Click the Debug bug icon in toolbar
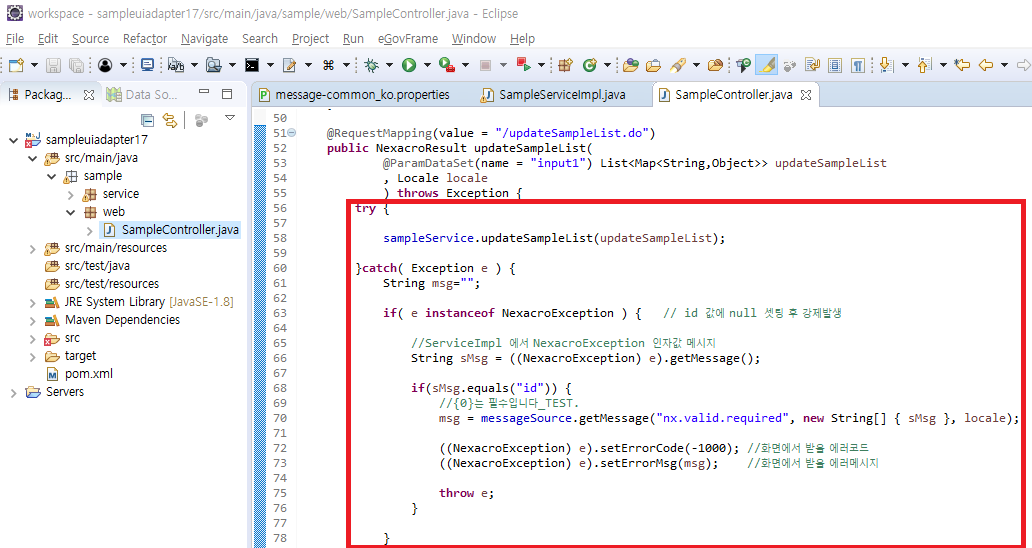Screen dimensions: 1032x548 coord(371,65)
